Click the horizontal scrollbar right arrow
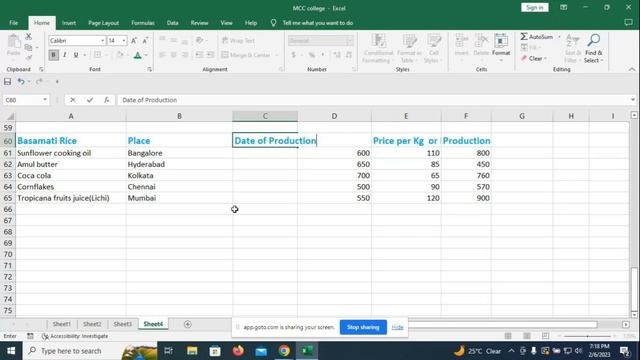The height and width of the screenshot is (360, 640). click(626, 324)
